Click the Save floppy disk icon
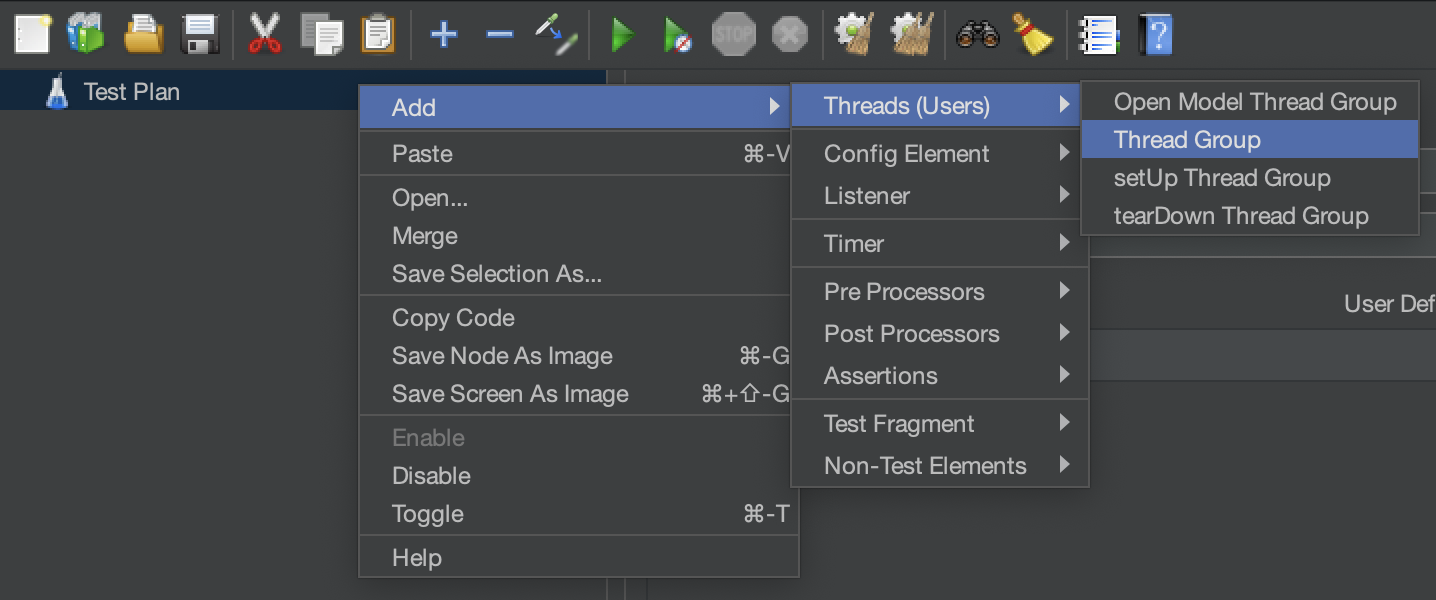 click(x=200, y=35)
